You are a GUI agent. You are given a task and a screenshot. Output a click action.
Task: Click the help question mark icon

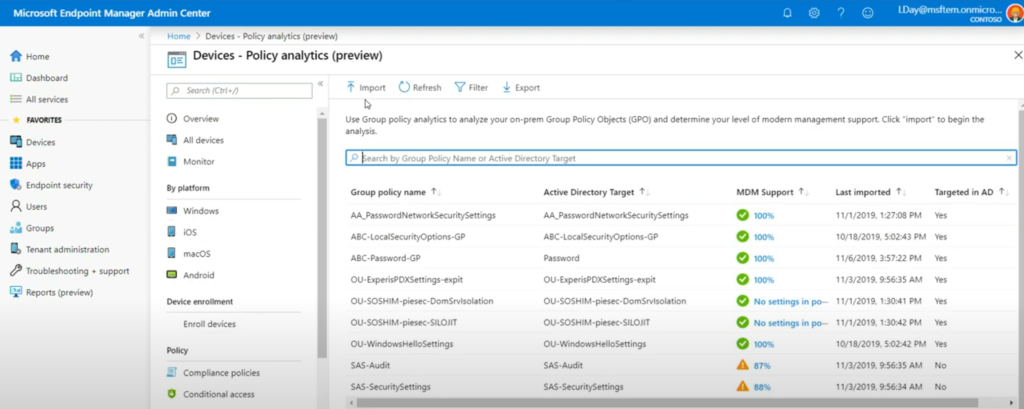(841, 13)
